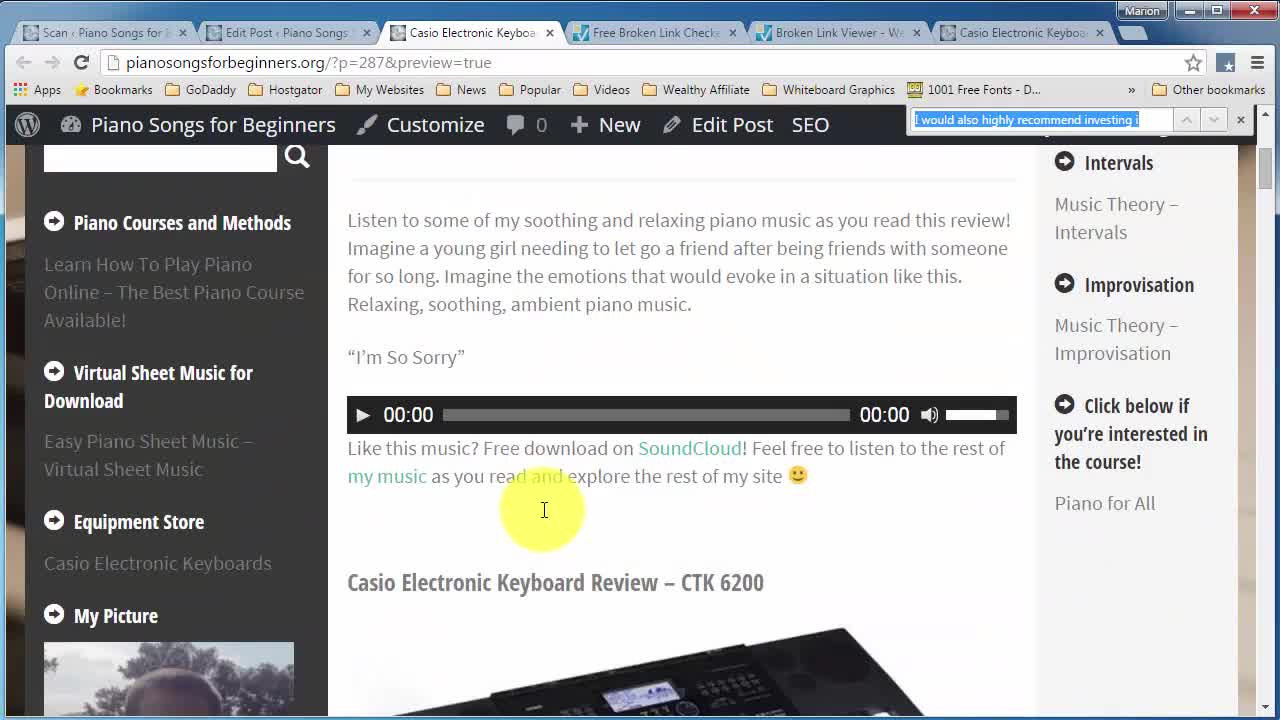Open the Music Theory – Improvisation link
1280x720 pixels.
coord(1116,339)
